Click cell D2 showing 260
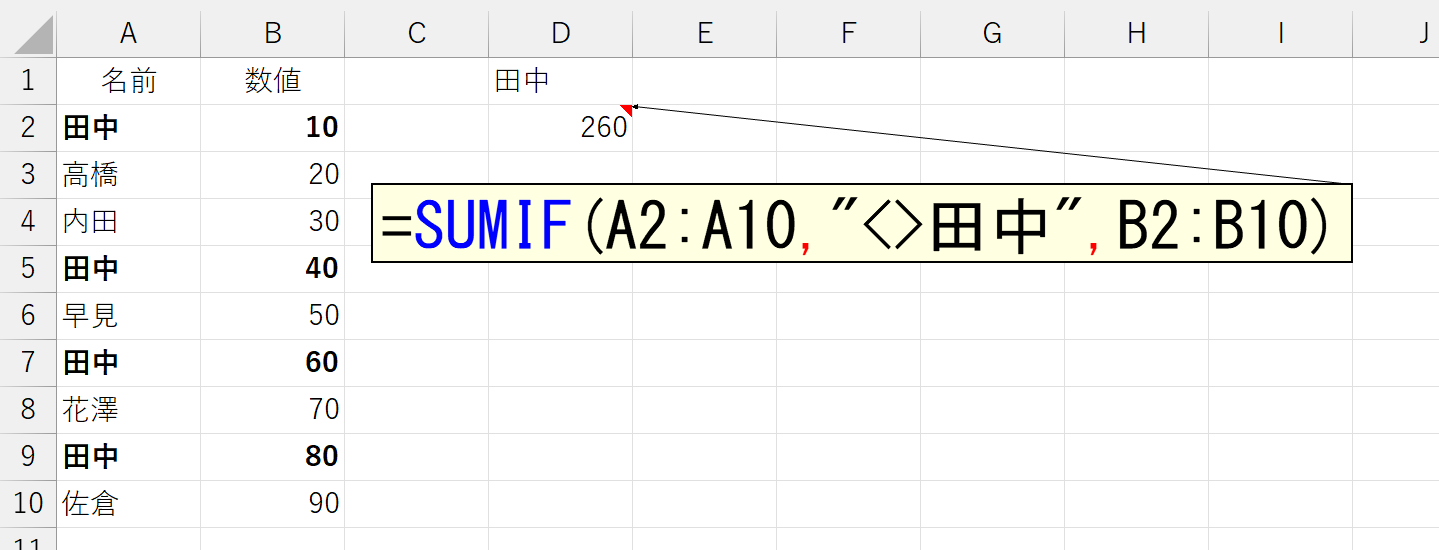Screen dimensions: 1439x550 pyautogui.click(x=560, y=128)
